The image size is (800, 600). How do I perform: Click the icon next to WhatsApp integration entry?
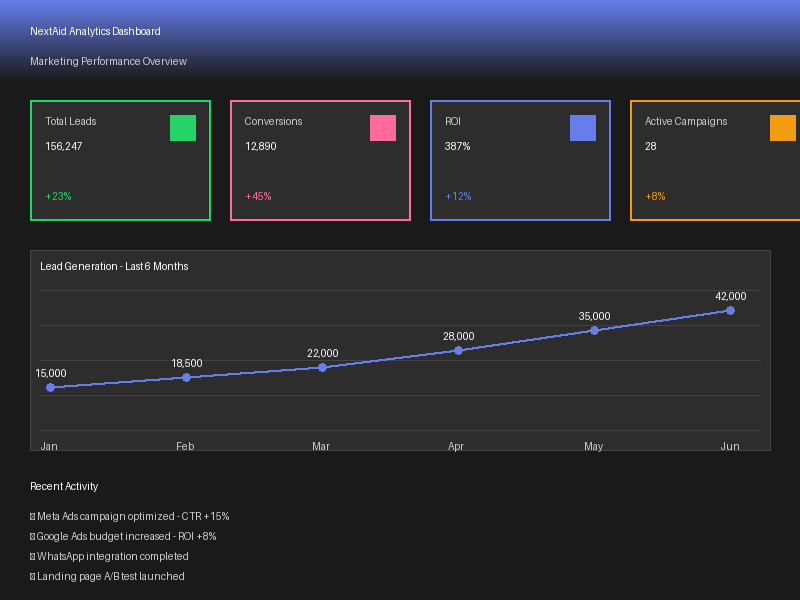click(31, 556)
